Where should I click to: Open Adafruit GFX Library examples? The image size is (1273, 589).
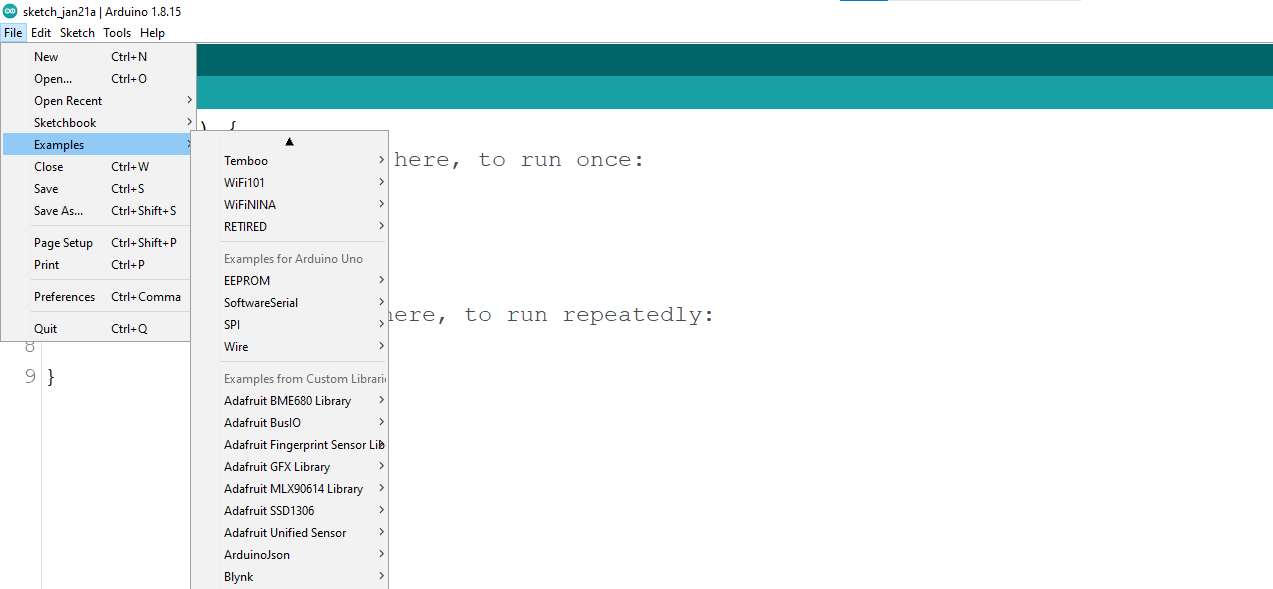(x=289, y=467)
